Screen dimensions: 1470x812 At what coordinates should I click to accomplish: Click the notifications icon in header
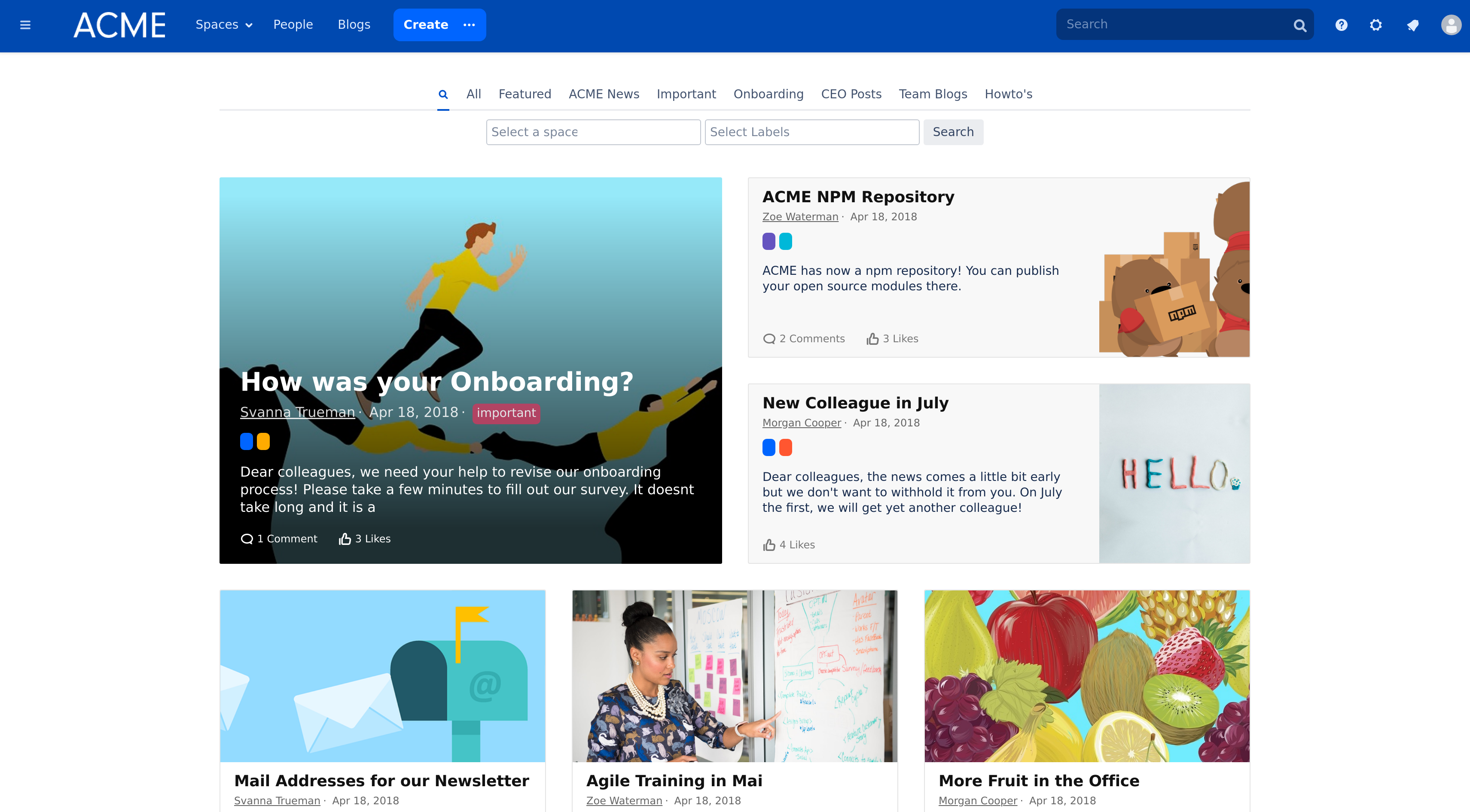(x=1413, y=25)
